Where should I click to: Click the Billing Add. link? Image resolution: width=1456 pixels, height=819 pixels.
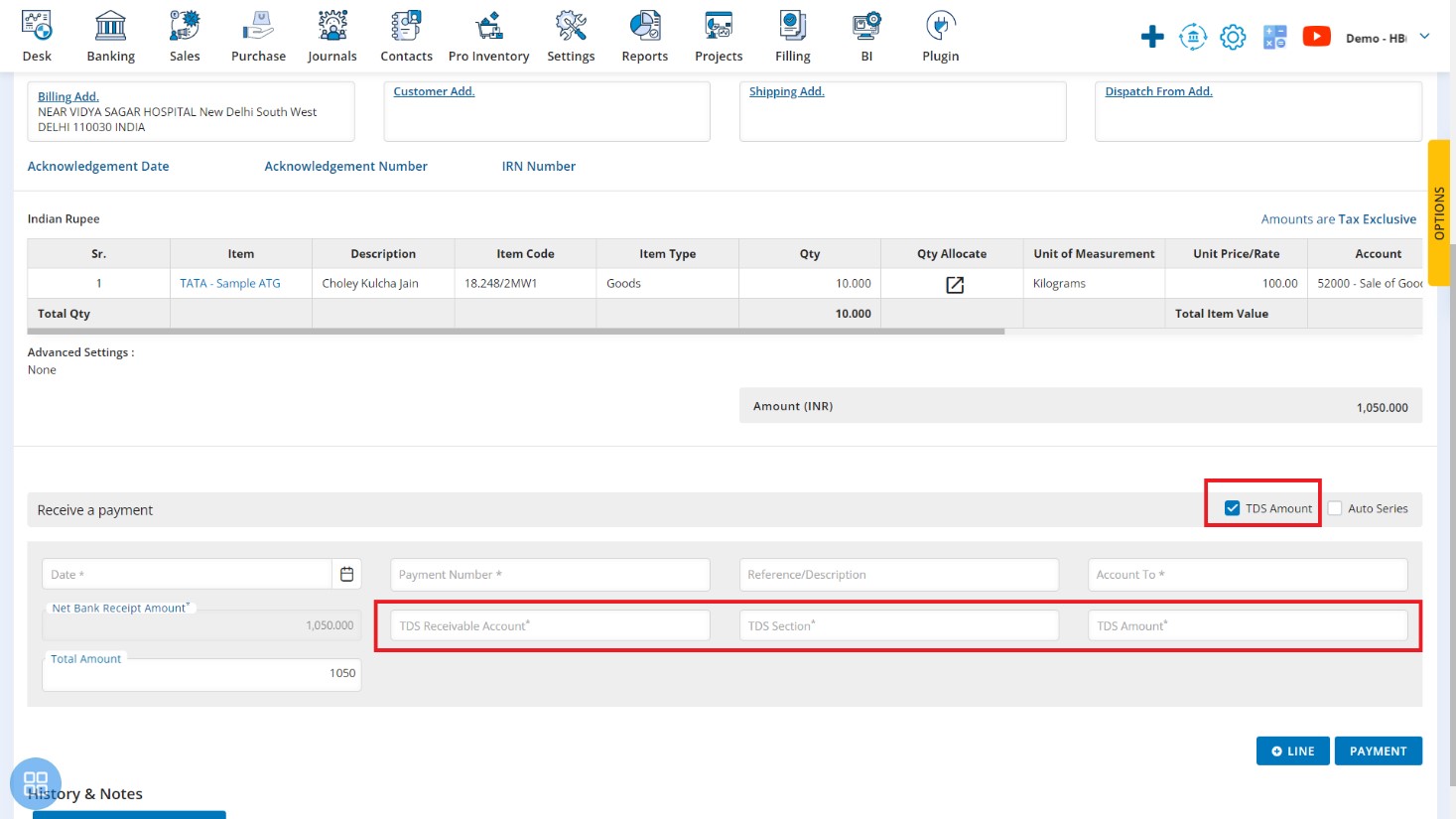(x=68, y=96)
